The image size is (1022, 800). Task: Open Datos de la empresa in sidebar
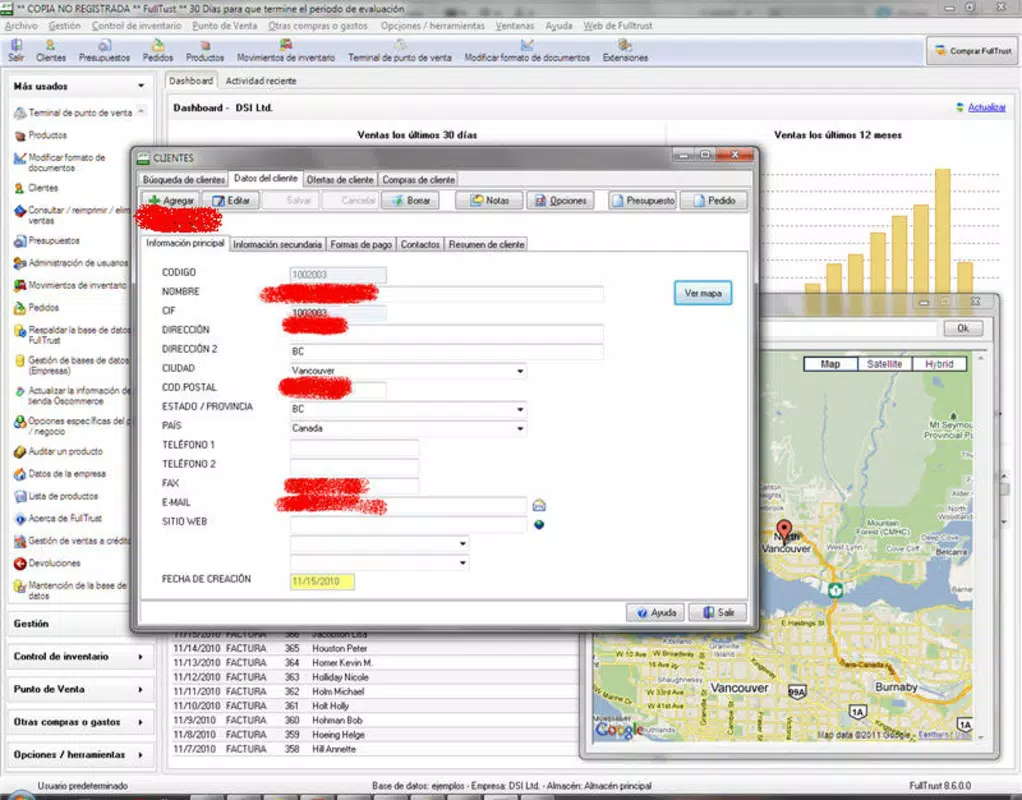click(60, 474)
